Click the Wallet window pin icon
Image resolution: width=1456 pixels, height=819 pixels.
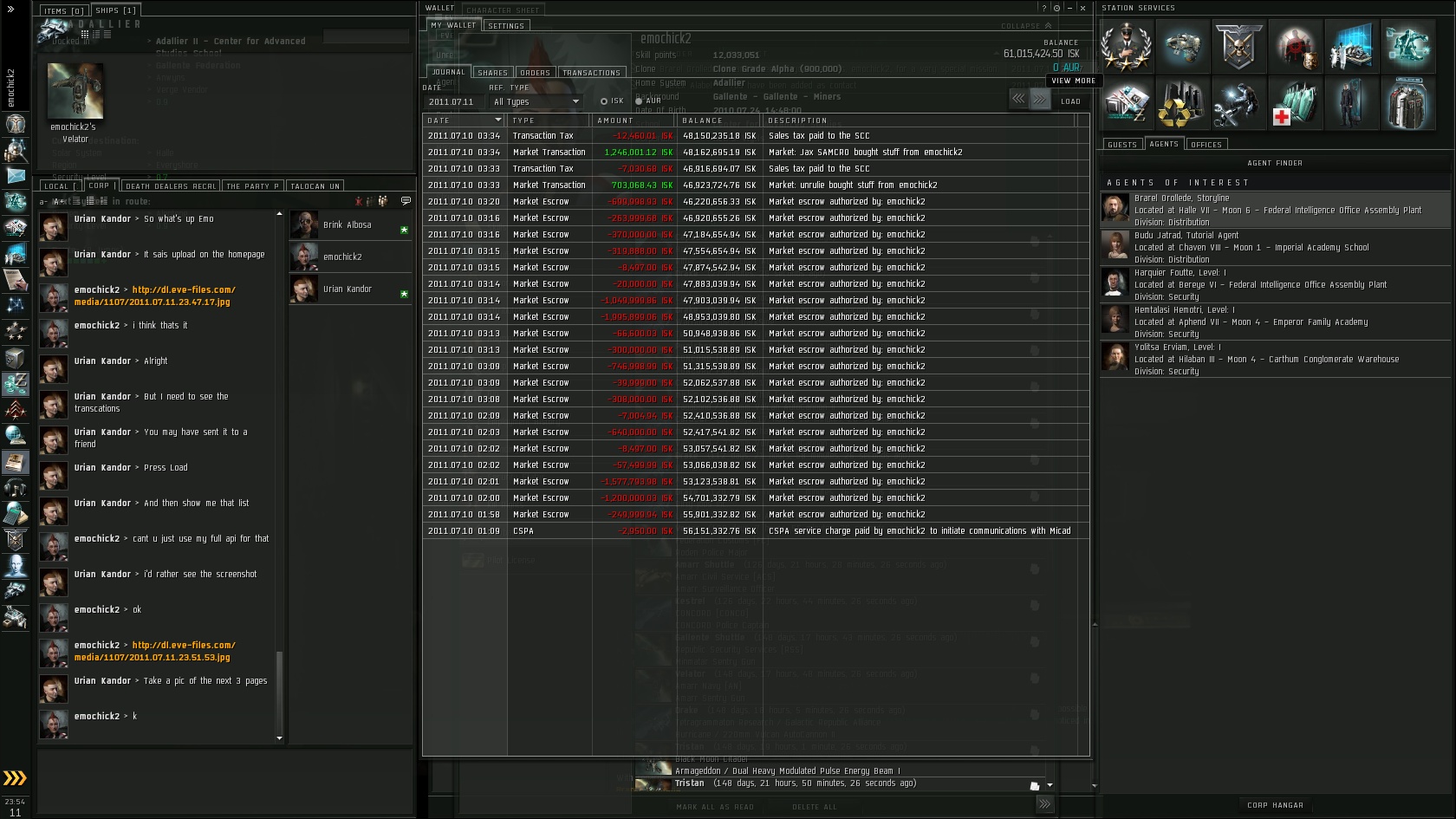pyautogui.click(x=1056, y=8)
